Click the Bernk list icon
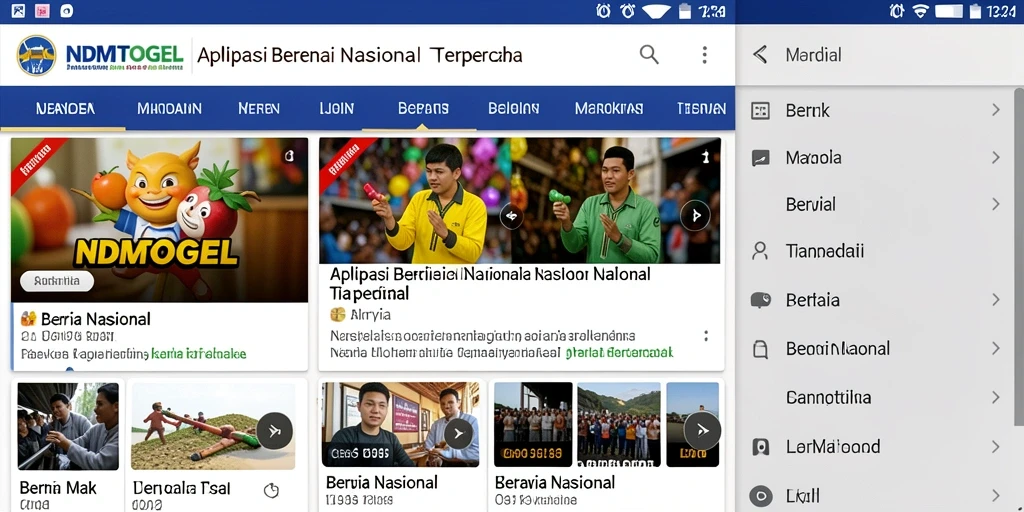Viewport: 1024px width, 512px height. coord(760,110)
